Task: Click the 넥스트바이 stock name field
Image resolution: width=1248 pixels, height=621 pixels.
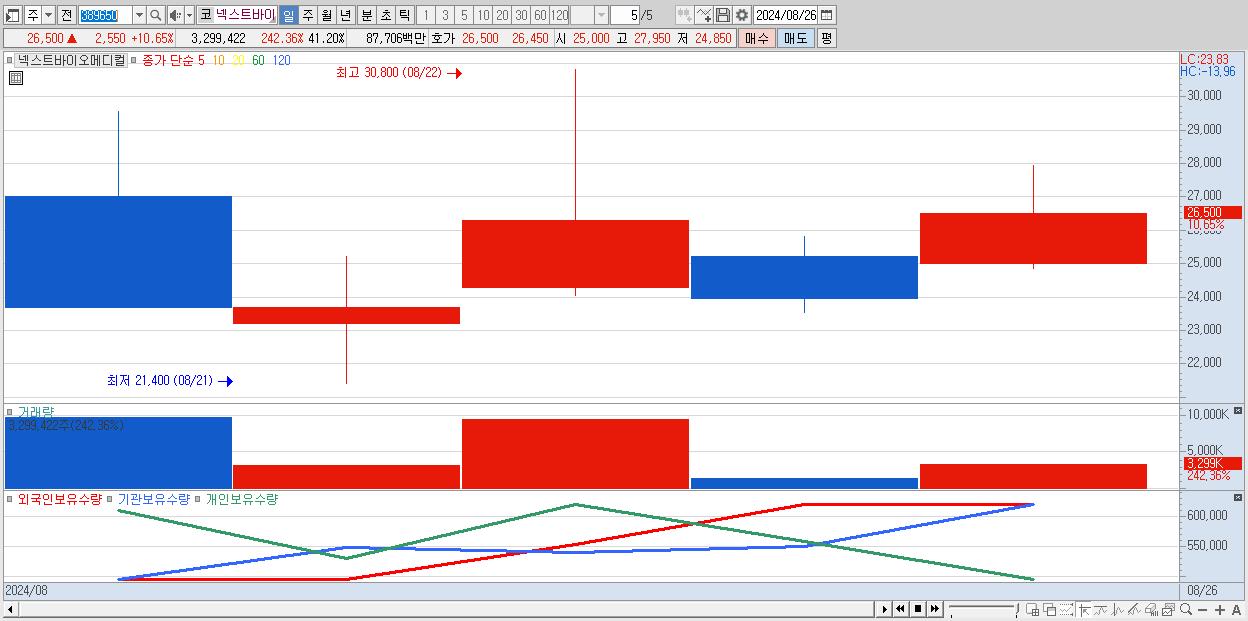Action: (245, 15)
